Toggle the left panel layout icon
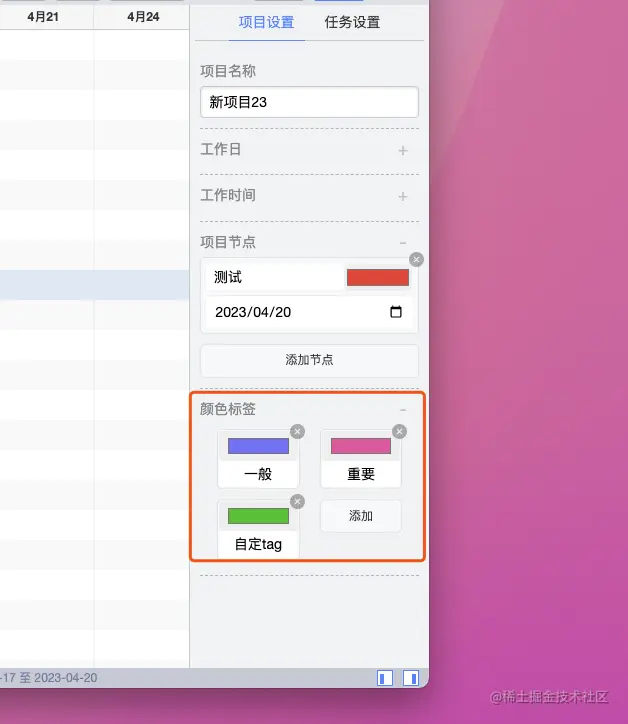Image resolution: width=628 pixels, height=724 pixels. pos(385,678)
